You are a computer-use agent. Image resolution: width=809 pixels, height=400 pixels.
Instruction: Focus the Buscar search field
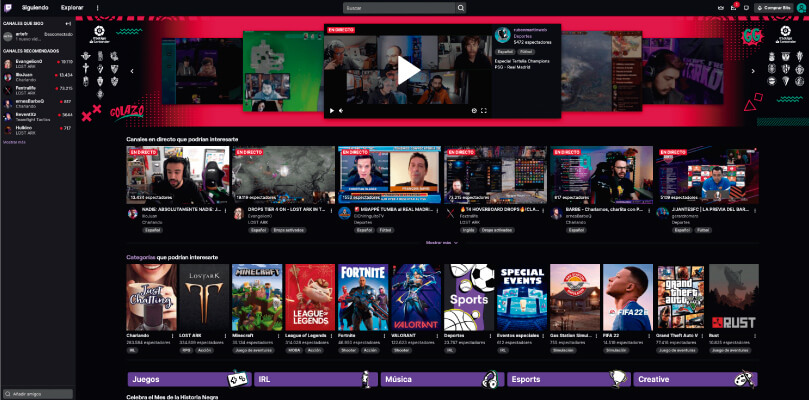coord(399,8)
